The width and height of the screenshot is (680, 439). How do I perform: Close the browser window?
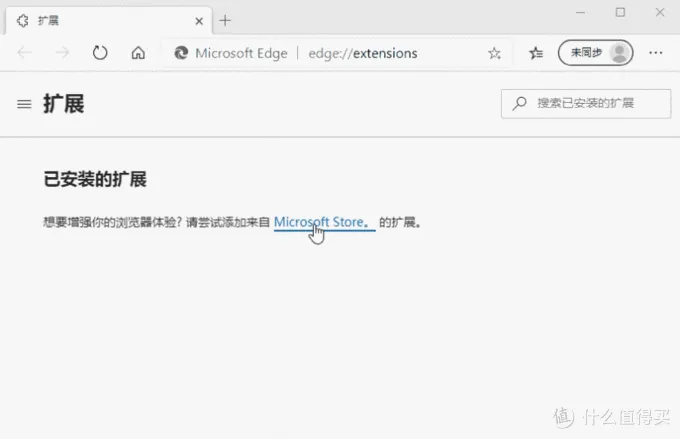(x=660, y=12)
